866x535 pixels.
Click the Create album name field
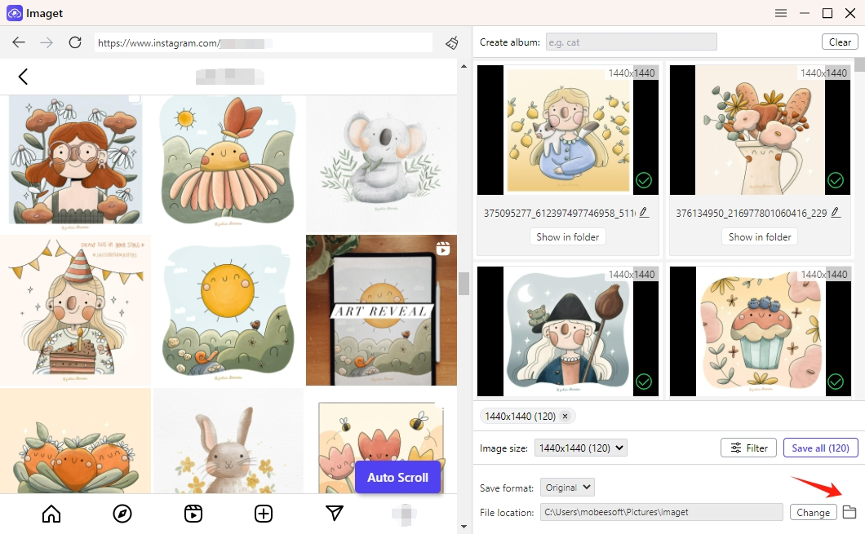tap(631, 42)
